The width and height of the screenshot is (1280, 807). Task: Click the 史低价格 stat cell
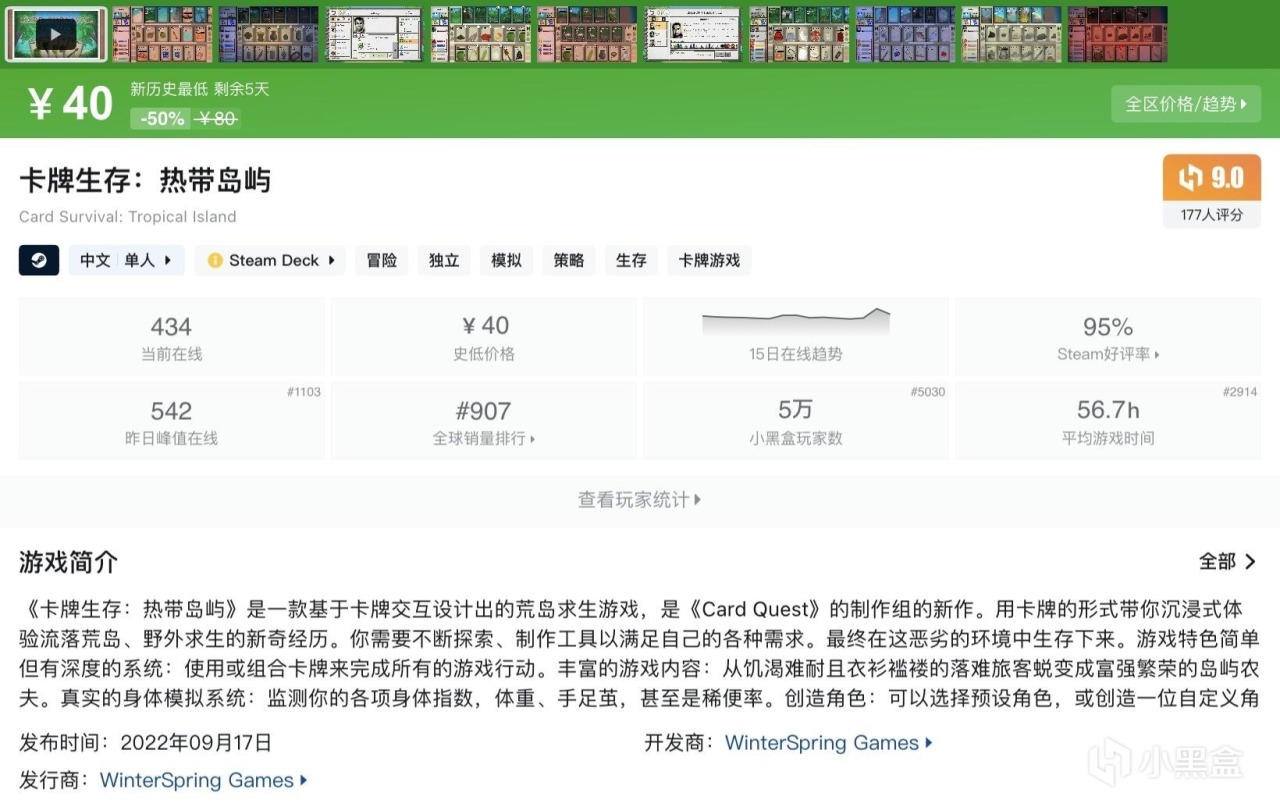pos(484,337)
